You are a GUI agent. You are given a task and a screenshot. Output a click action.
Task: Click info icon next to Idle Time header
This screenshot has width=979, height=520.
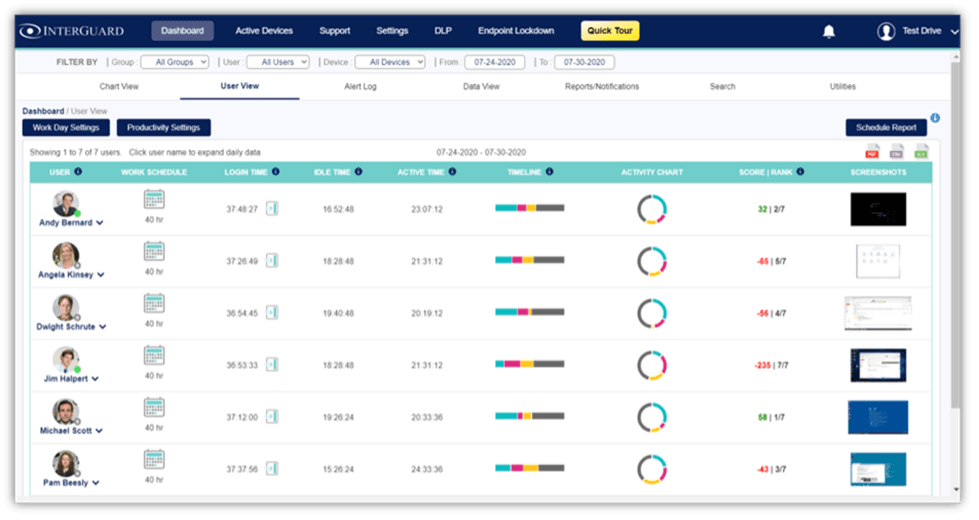(x=358, y=172)
